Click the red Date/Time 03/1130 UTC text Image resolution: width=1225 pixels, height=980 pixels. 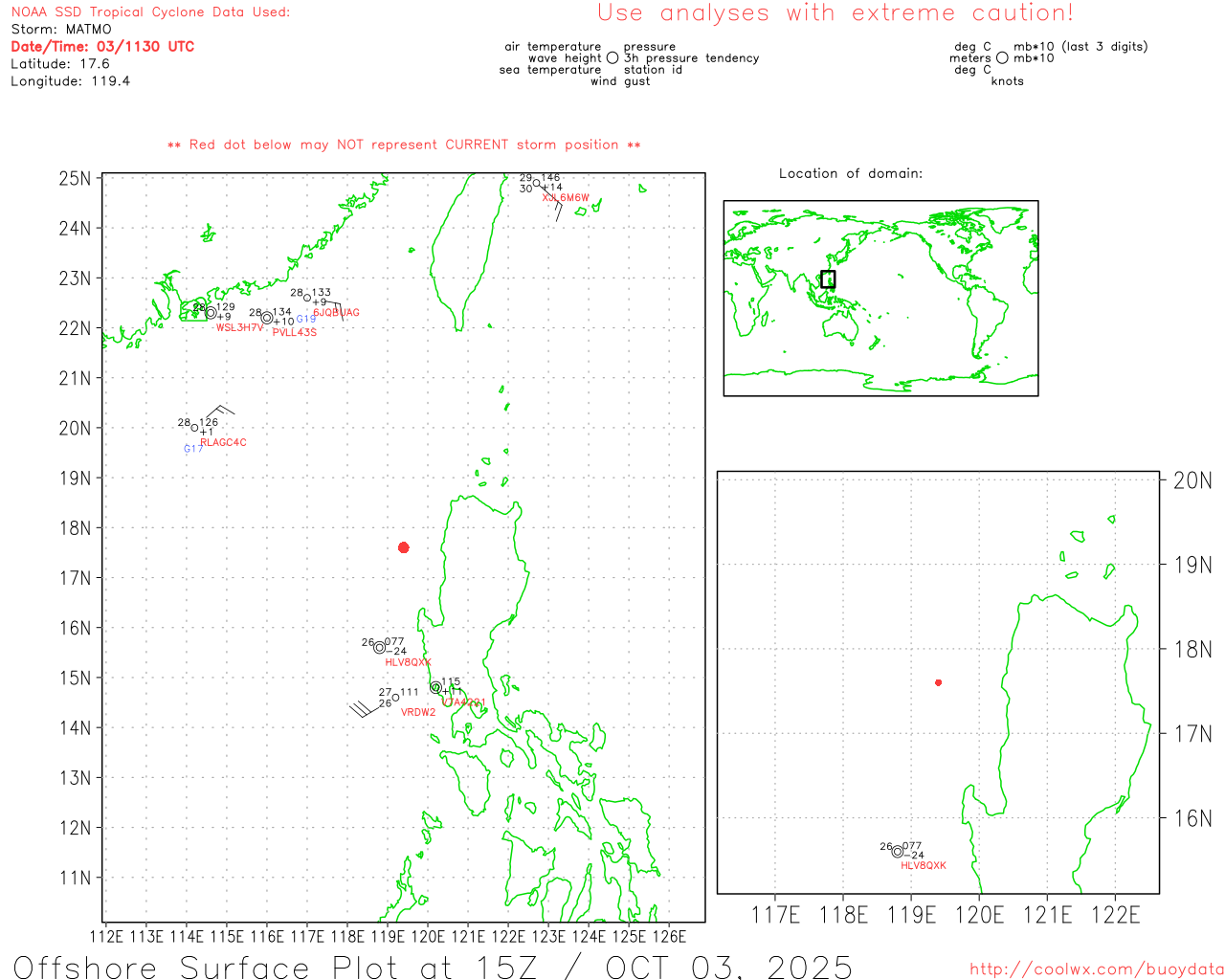click(x=102, y=47)
